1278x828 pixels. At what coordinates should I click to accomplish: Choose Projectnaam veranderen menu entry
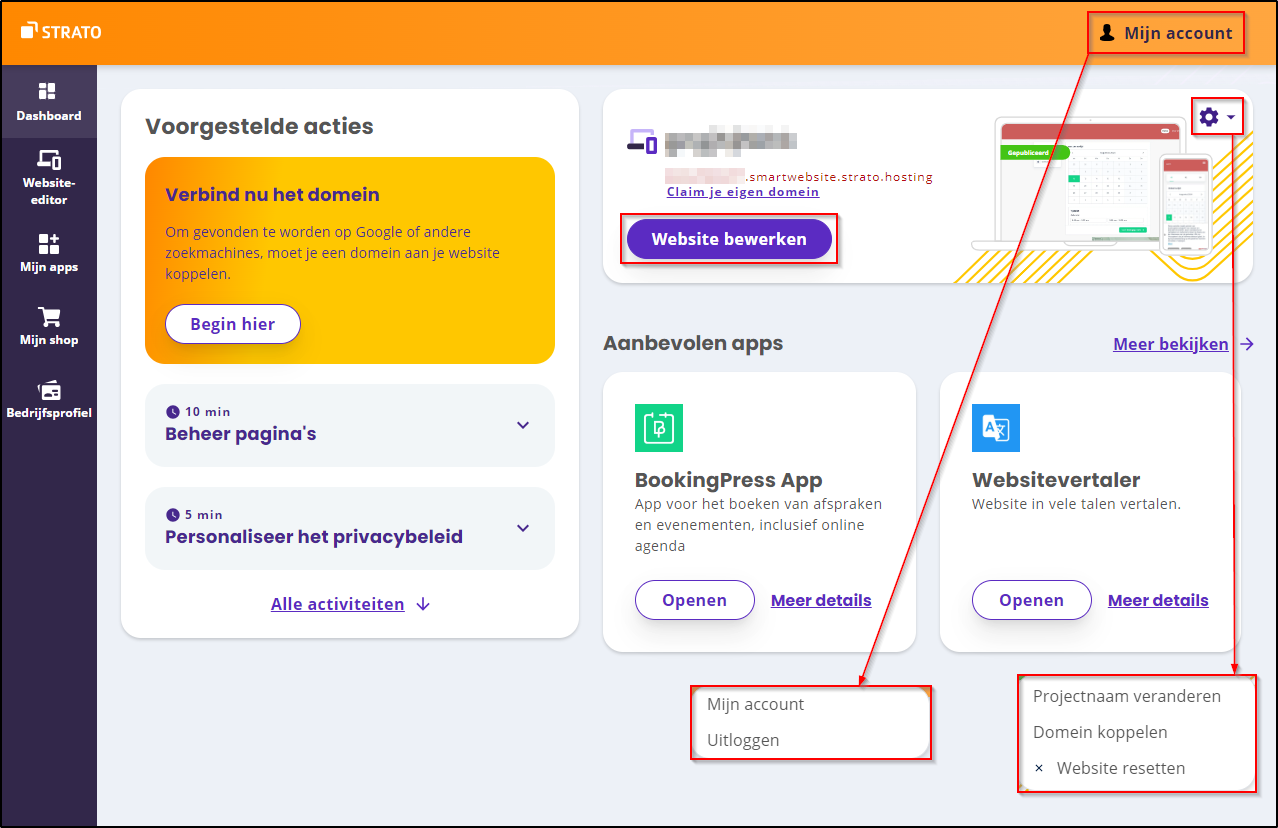point(1126,696)
